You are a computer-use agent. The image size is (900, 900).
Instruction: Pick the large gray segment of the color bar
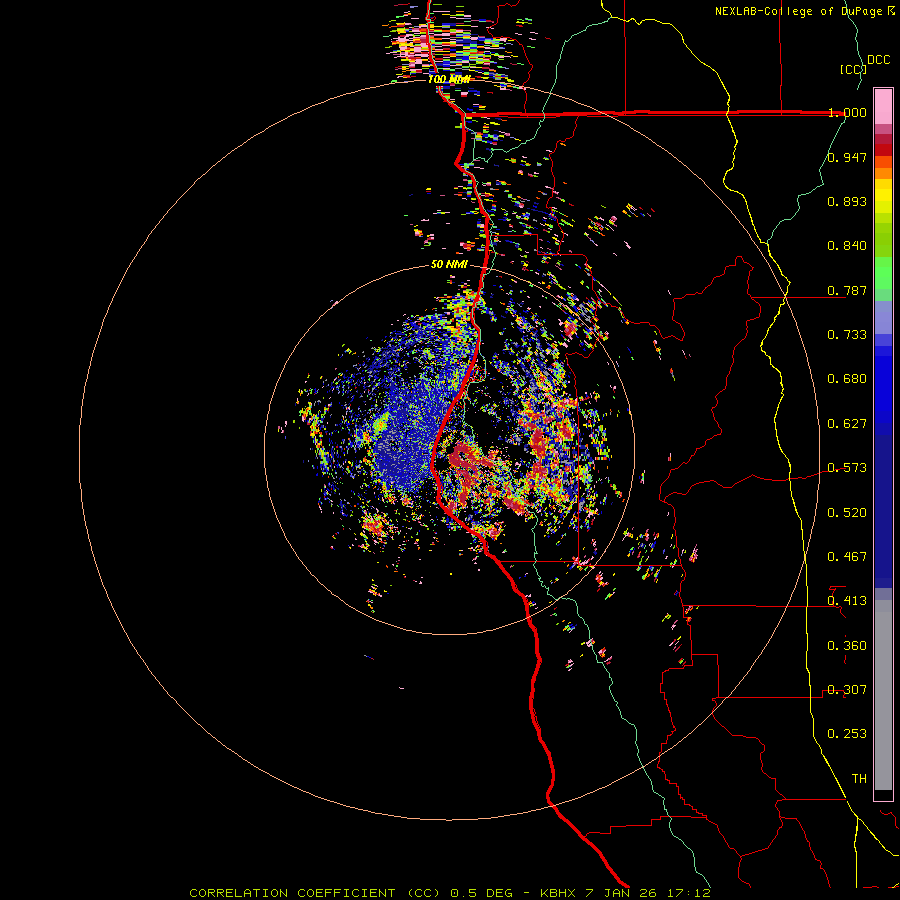click(x=883, y=695)
